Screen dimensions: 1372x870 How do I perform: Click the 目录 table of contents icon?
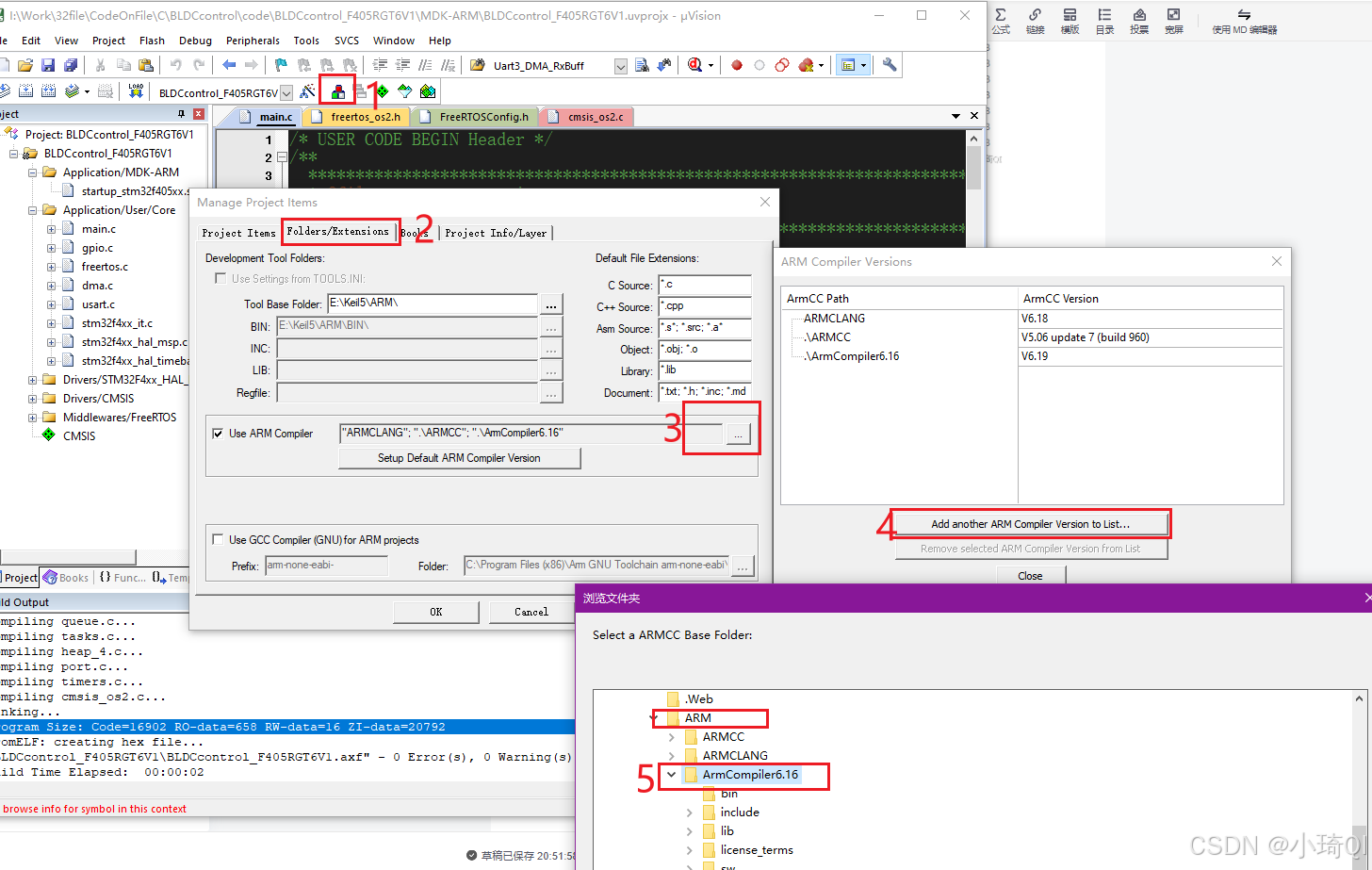[1104, 21]
